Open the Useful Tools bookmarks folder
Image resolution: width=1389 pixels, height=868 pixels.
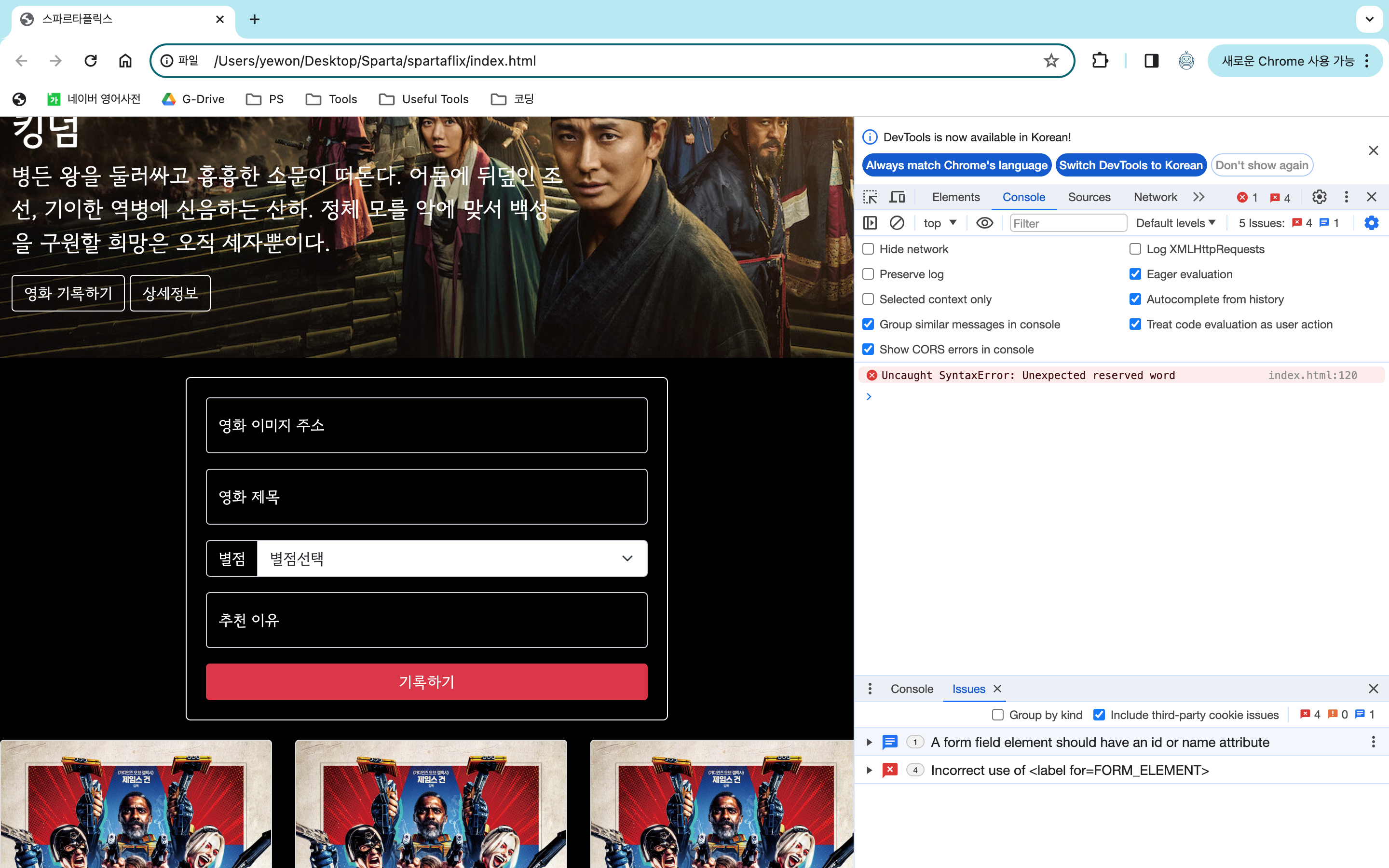423,99
